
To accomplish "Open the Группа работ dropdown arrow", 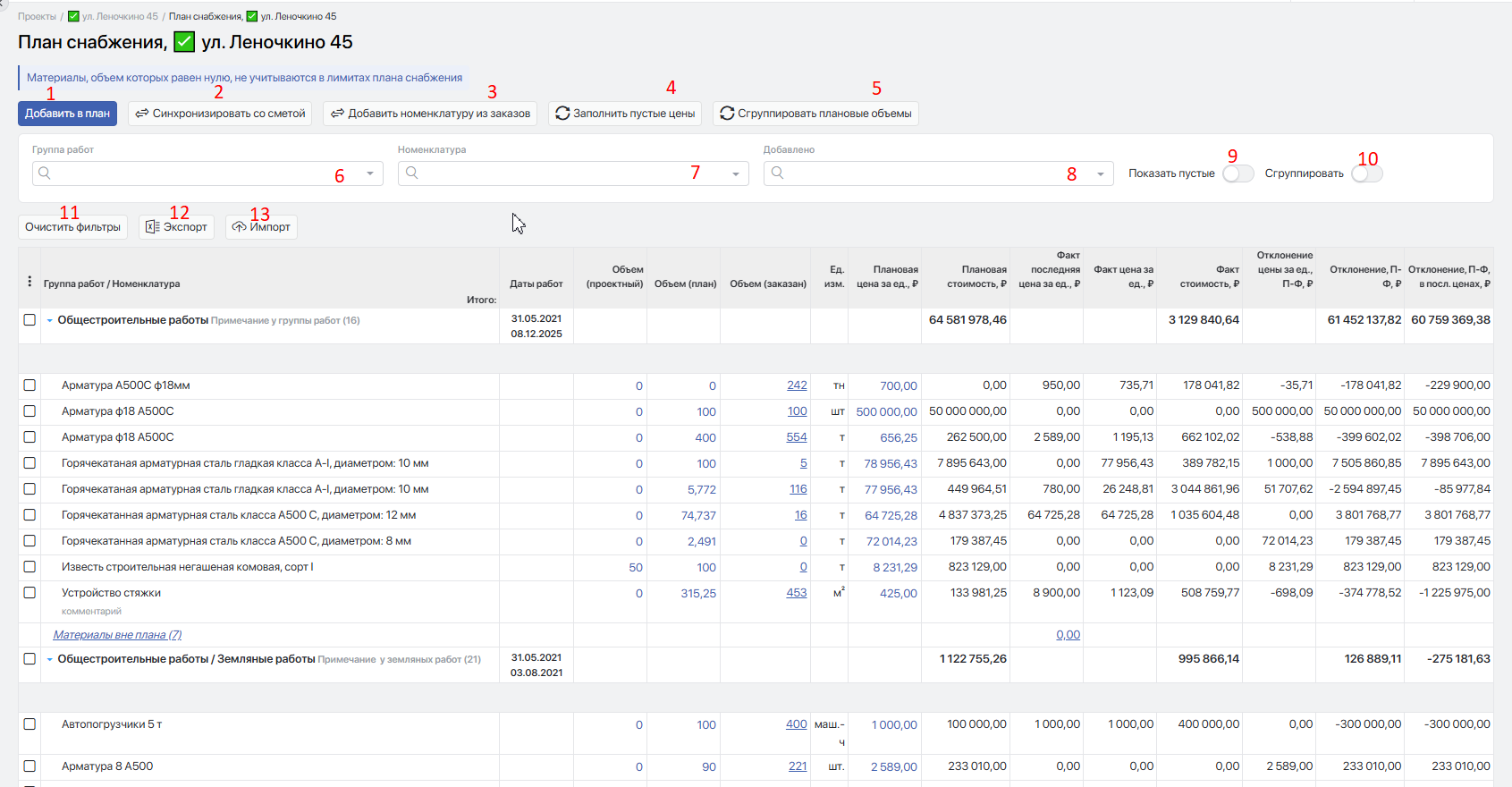I will click(370, 173).
